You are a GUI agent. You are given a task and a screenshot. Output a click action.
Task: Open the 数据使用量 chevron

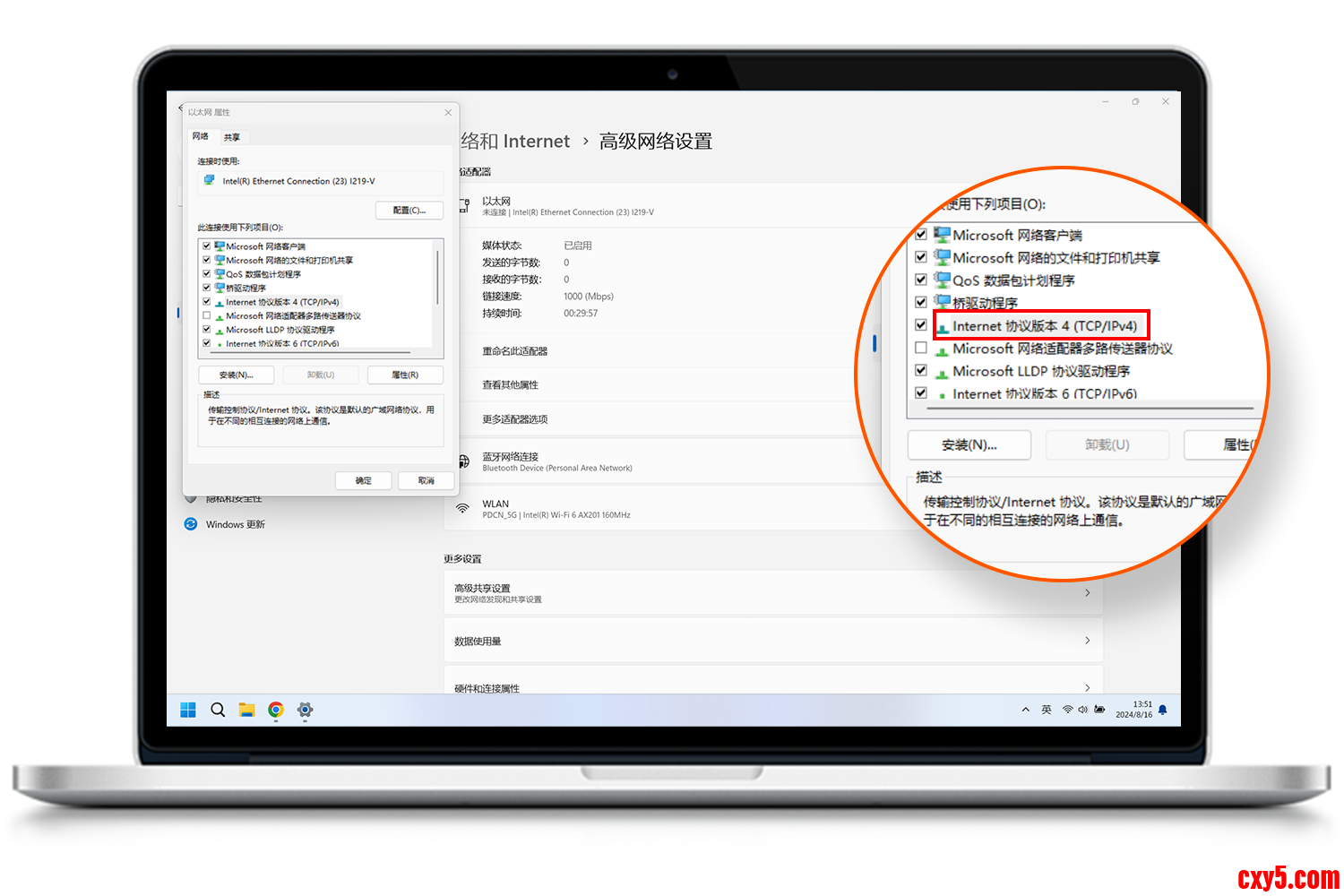click(1088, 640)
